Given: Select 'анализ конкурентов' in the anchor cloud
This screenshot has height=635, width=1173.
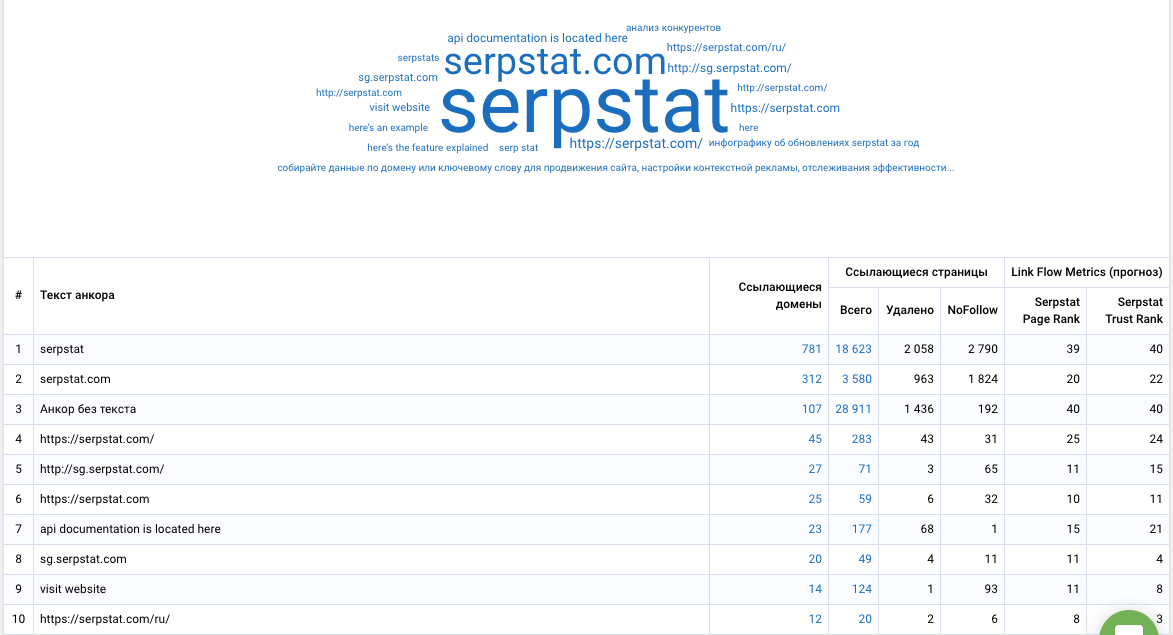Looking at the screenshot, I should (x=673, y=28).
